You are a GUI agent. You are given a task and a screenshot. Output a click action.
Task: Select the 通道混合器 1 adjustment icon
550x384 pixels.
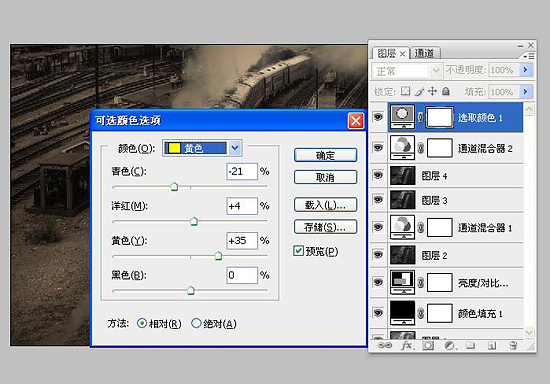coord(402,227)
